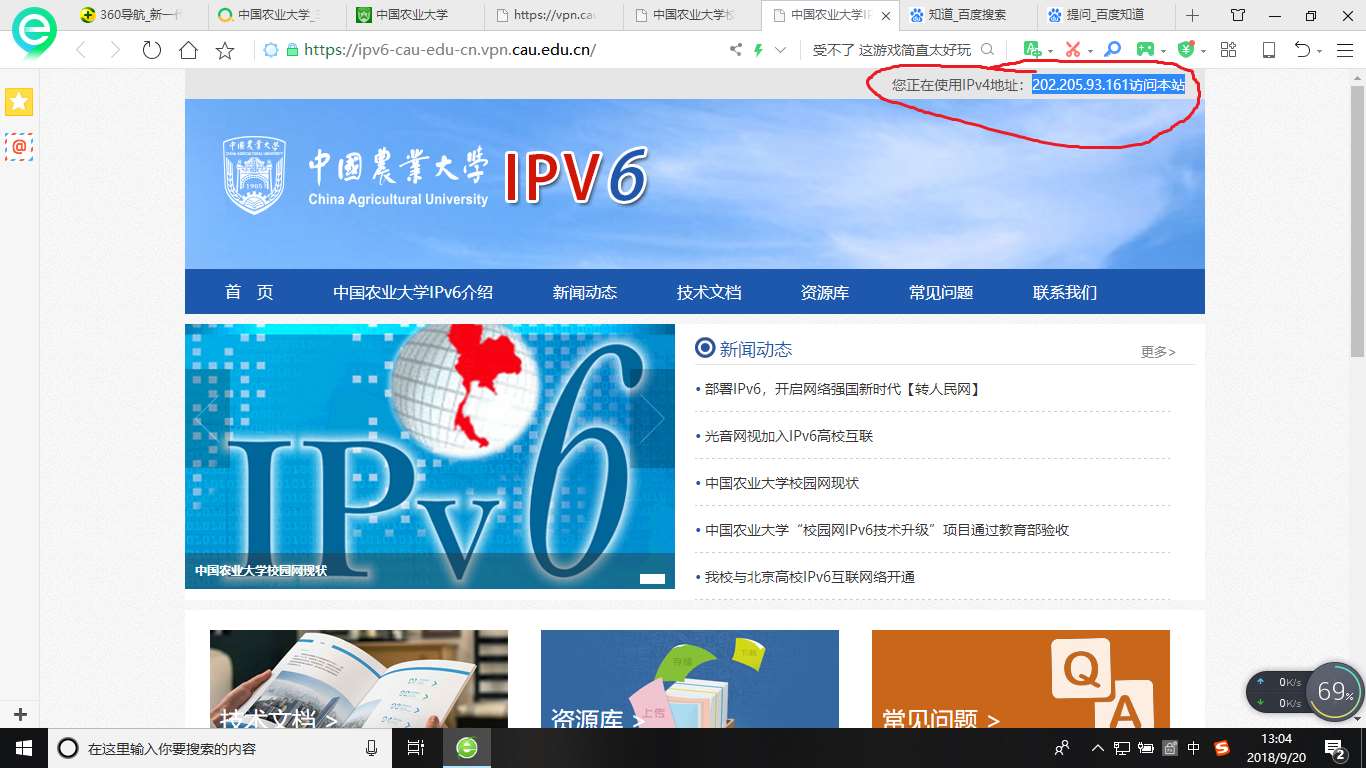Click the 更多> link in news section
The height and width of the screenshot is (768, 1366).
point(1158,352)
